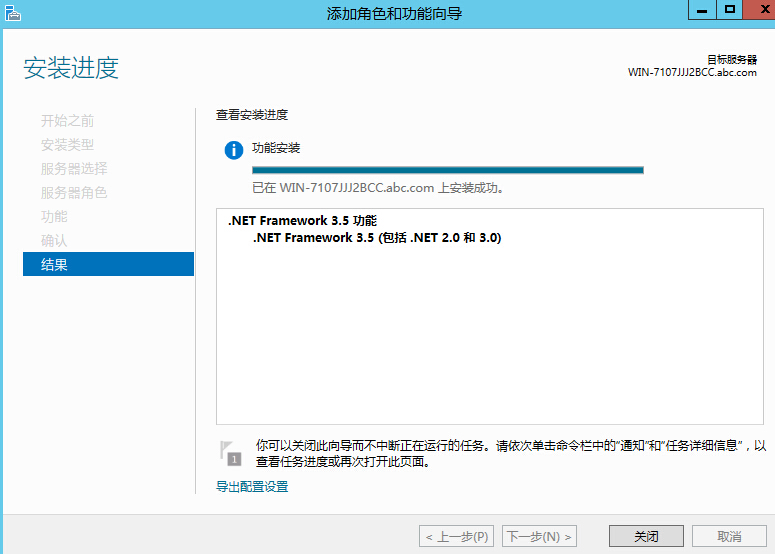The height and width of the screenshot is (554, 775).
Task: Click the 上安装成功 status message
Action: click(x=378, y=188)
